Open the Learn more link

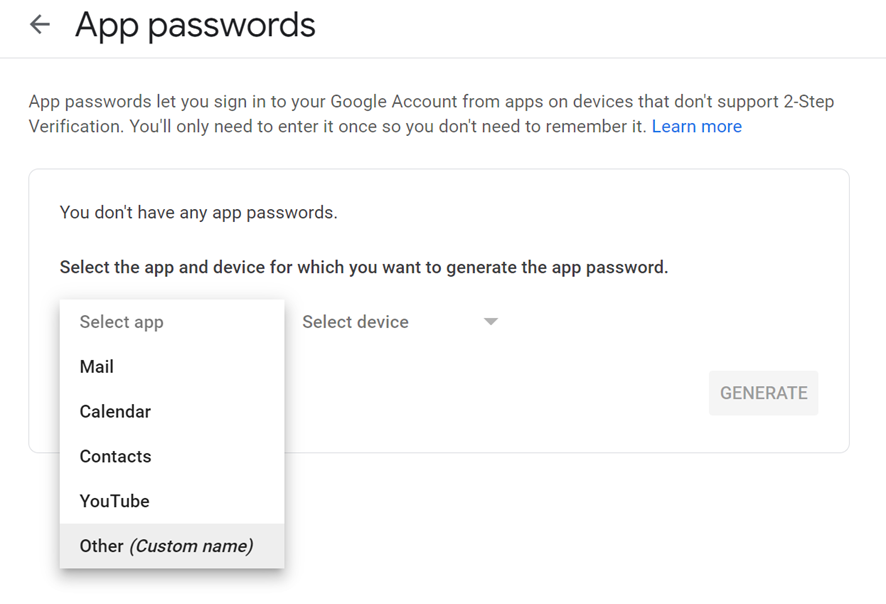[696, 127]
